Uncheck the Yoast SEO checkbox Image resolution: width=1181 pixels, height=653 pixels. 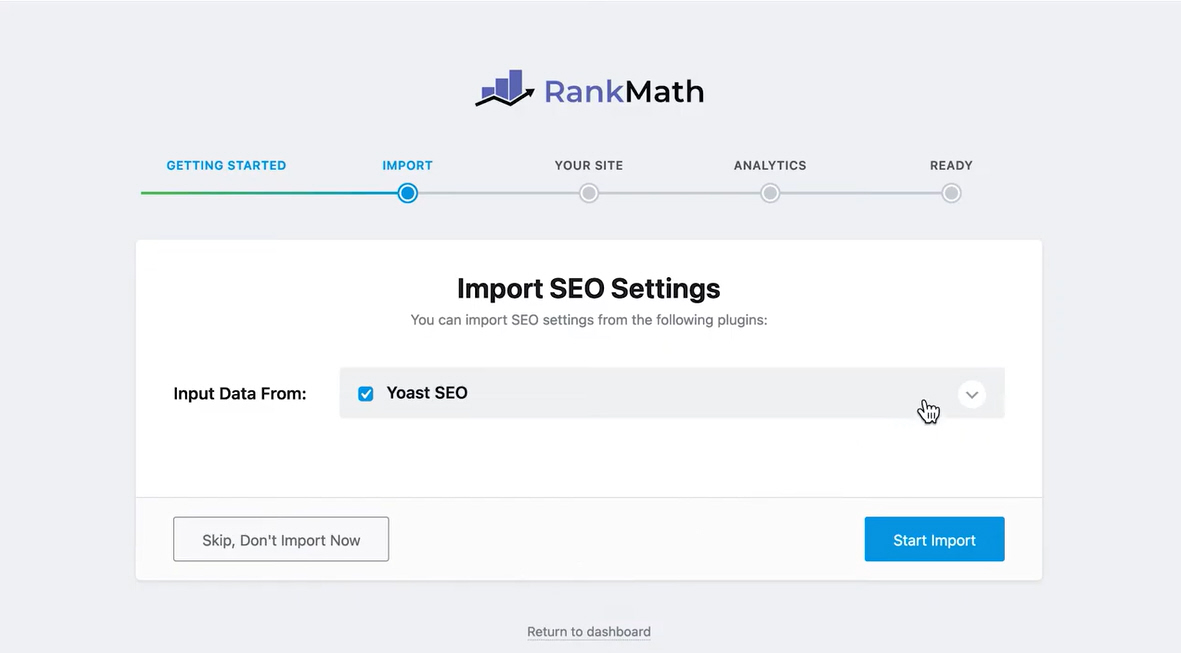point(365,394)
